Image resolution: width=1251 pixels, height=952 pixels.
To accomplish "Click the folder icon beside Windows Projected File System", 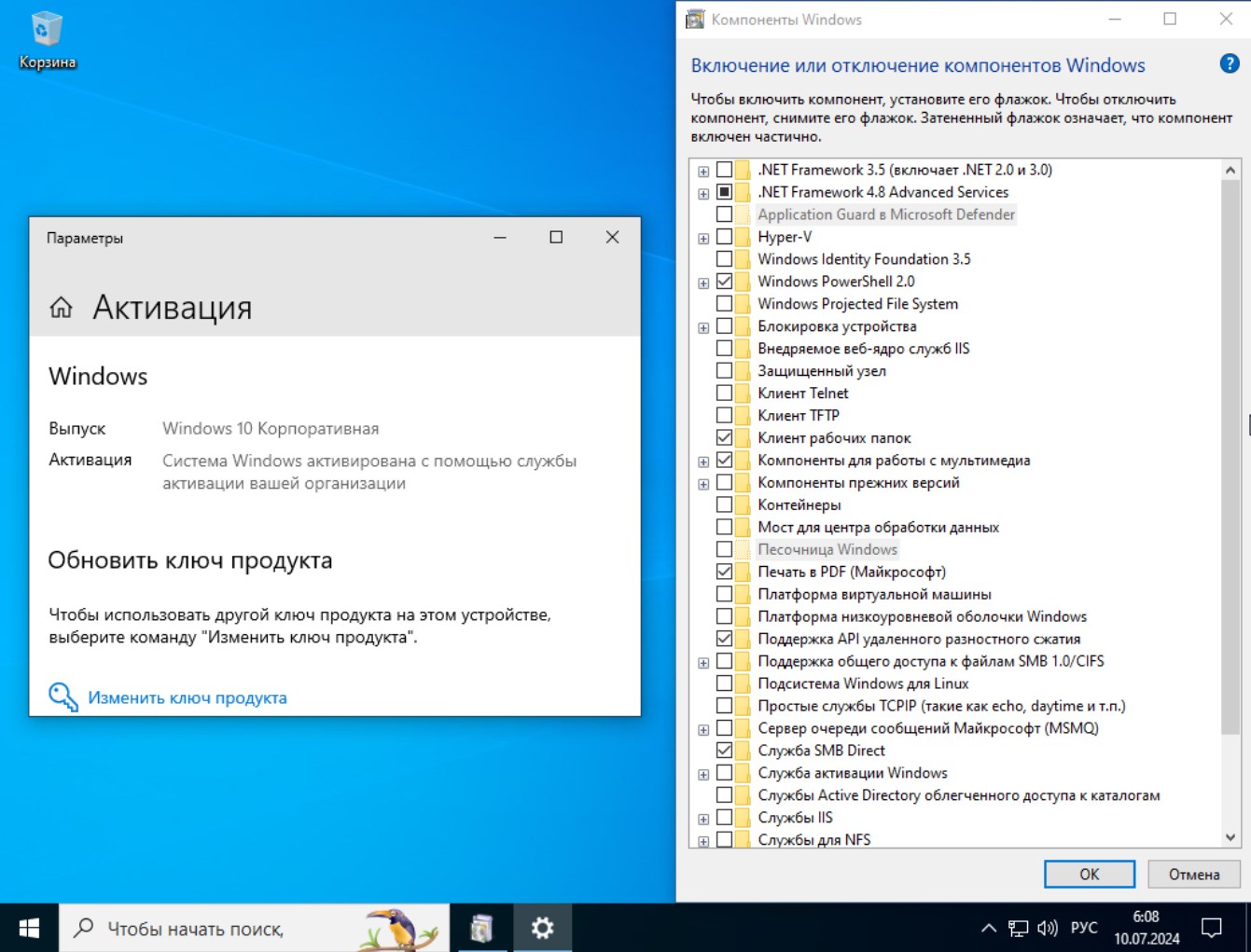I will tap(743, 304).
